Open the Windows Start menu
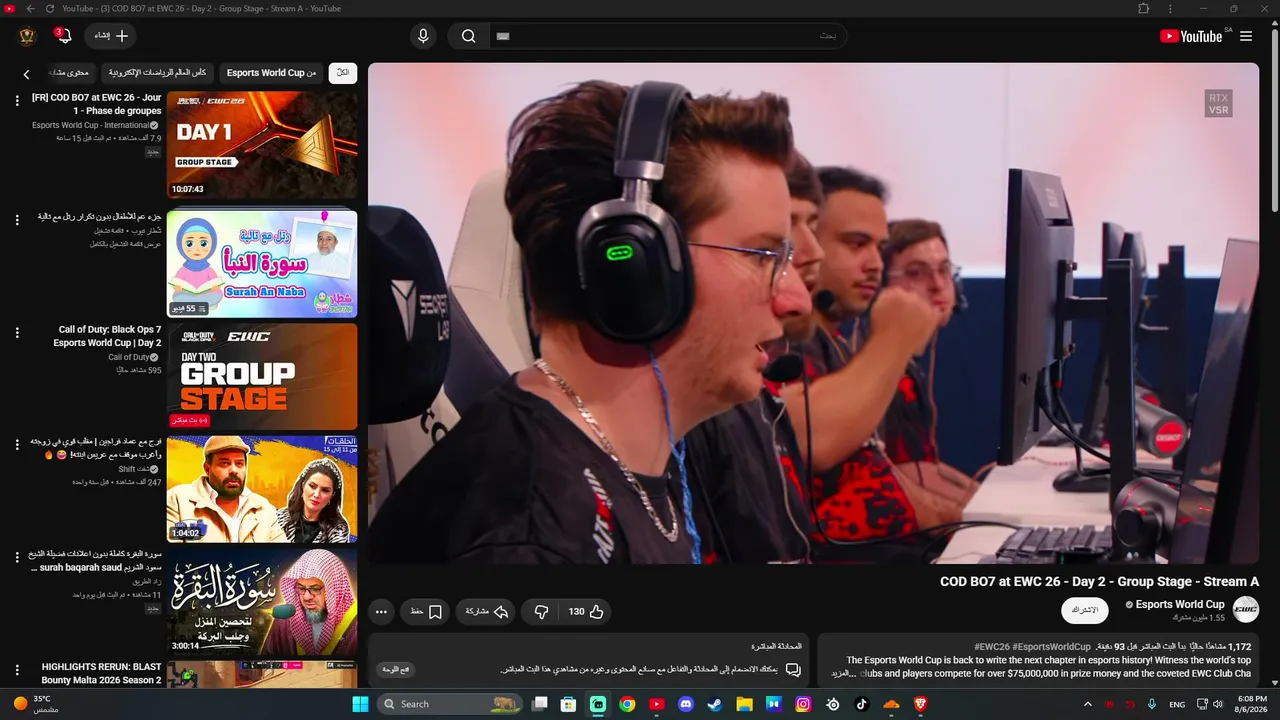The height and width of the screenshot is (720, 1280). coord(361,704)
